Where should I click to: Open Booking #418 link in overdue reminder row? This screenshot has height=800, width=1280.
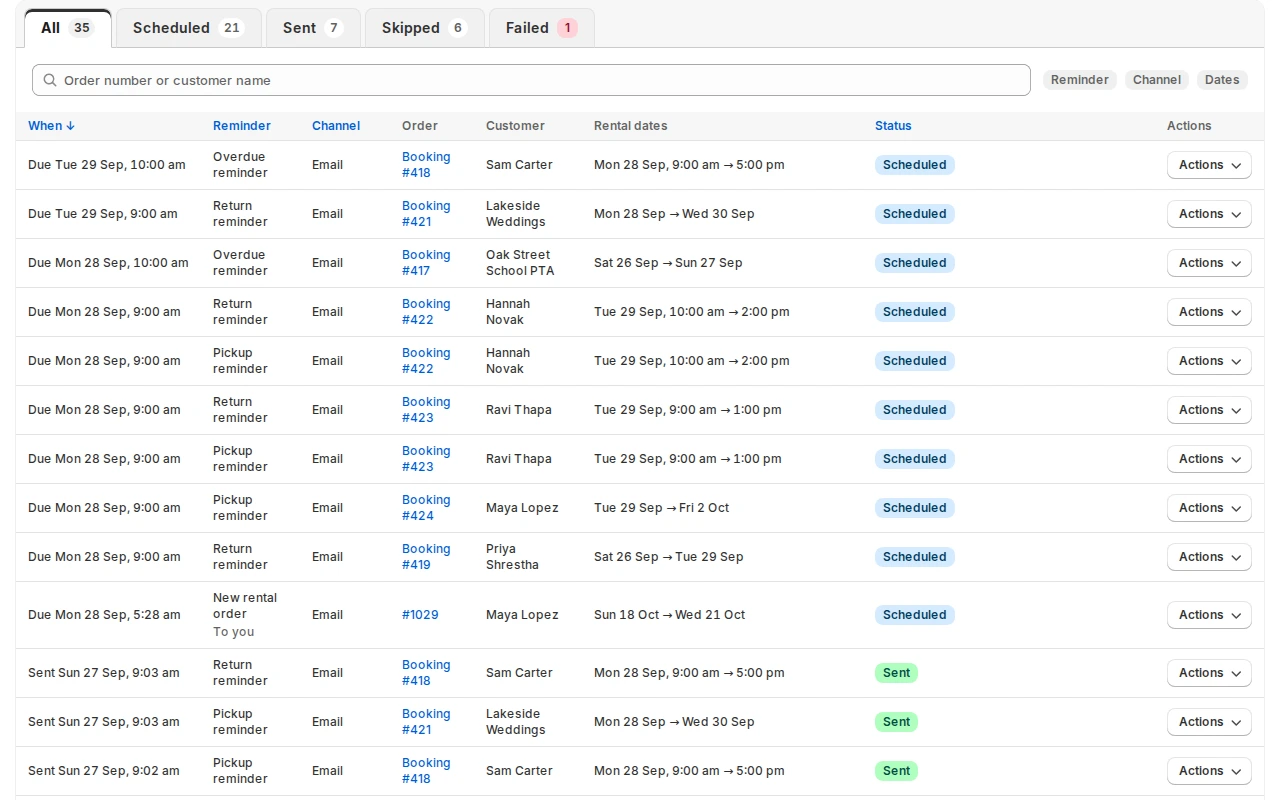click(x=426, y=165)
